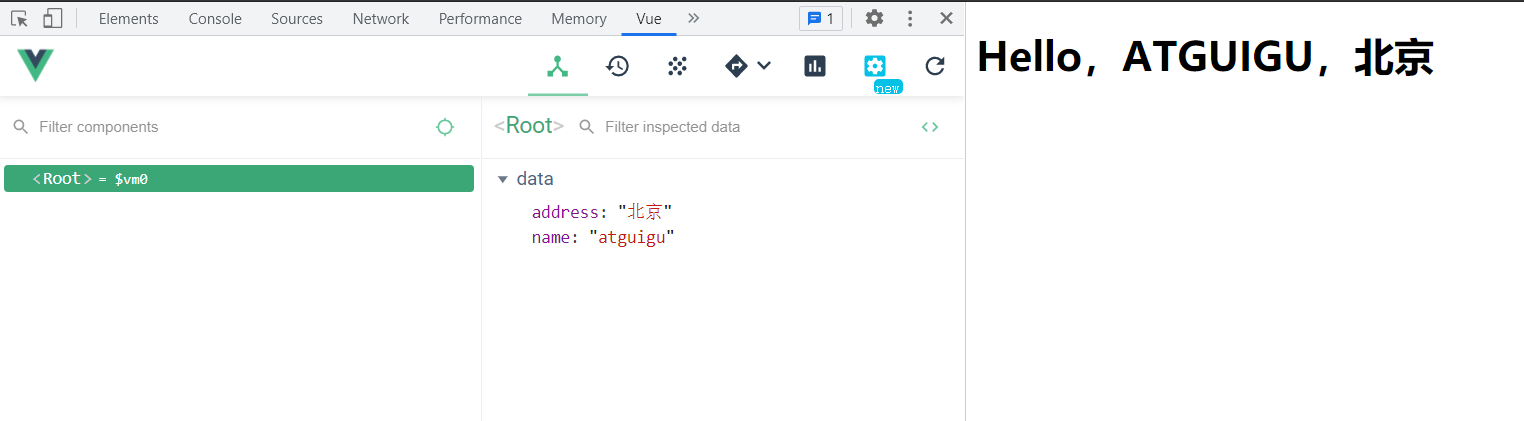The height and width of the screenshot is (421, 1524).
Task: Open Vue devtools Settings gear icon
Action: (875, 66)
